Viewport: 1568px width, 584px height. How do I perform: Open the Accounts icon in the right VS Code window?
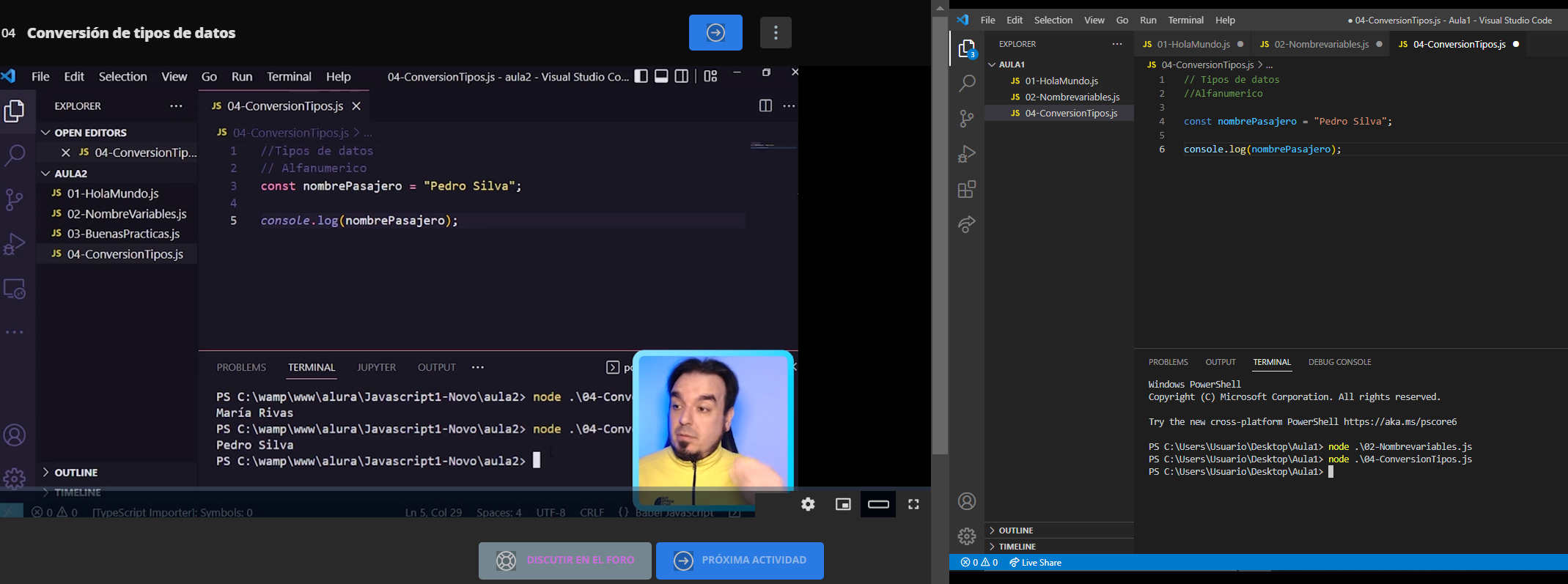point(967,501)
